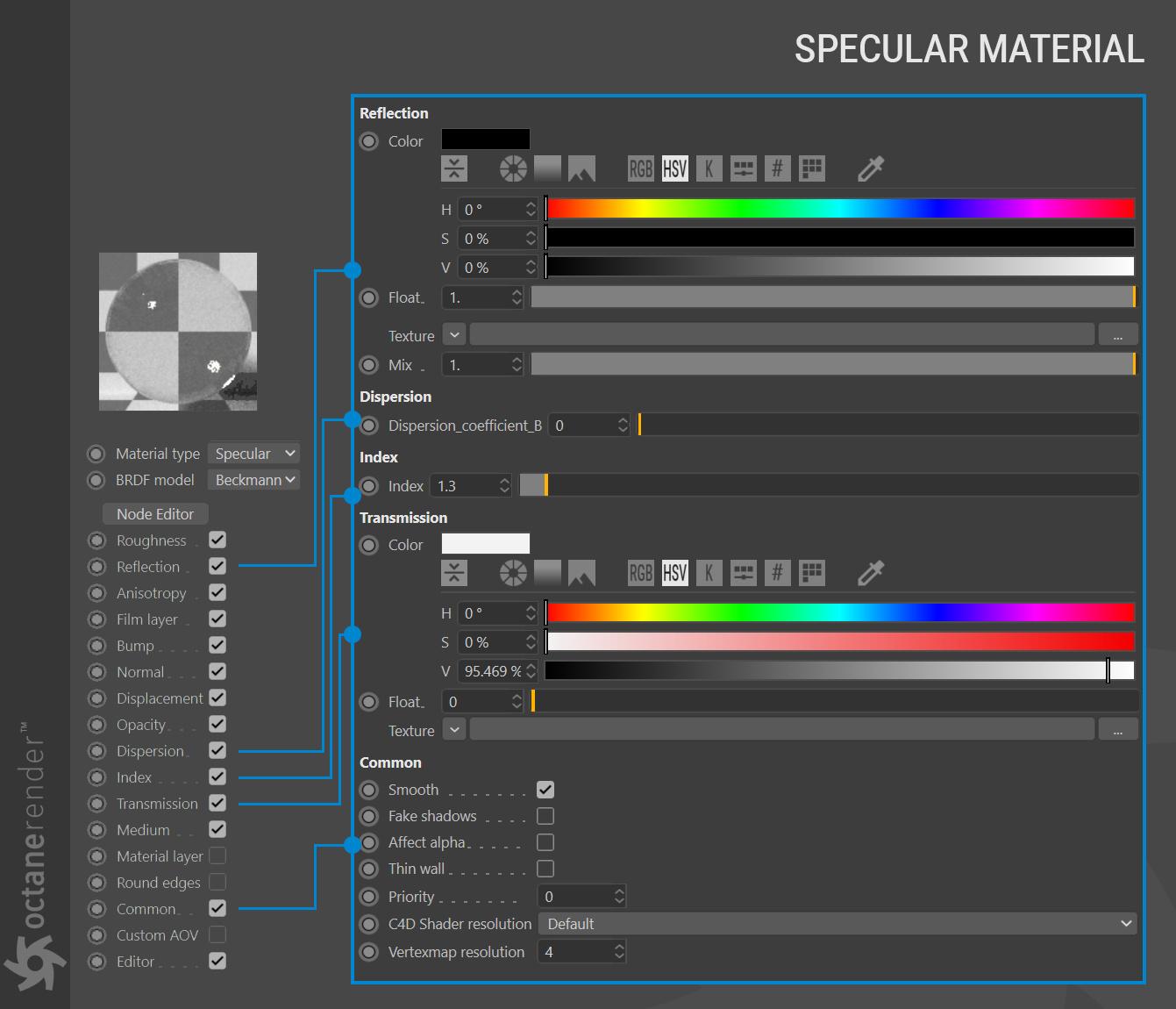Image resolution: width=1176 pixels, height=1009 pixels.
Task: Select the Transmission channel label
Action: pos(157,804)
